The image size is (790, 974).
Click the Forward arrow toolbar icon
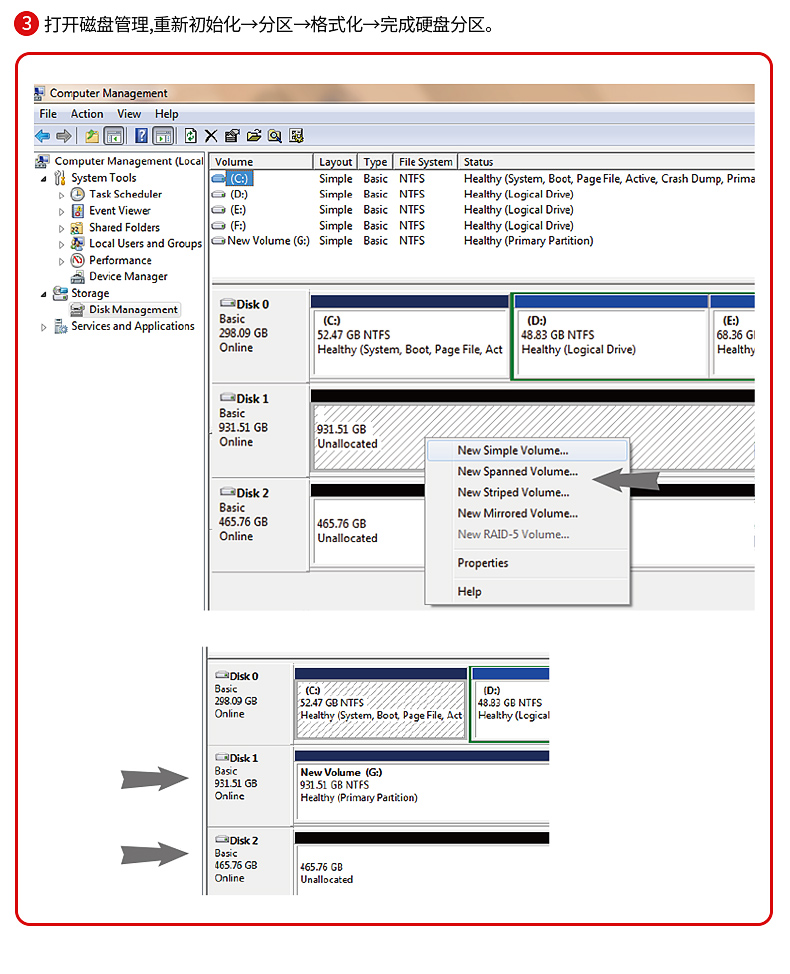pyautogui.click(x=63, y=136)
